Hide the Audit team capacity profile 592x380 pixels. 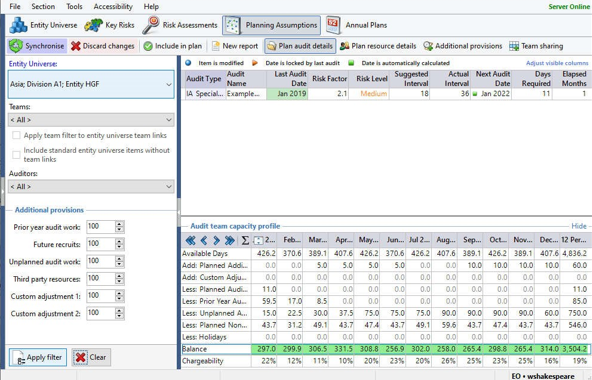pyautogui.click(x=579, y=226)
